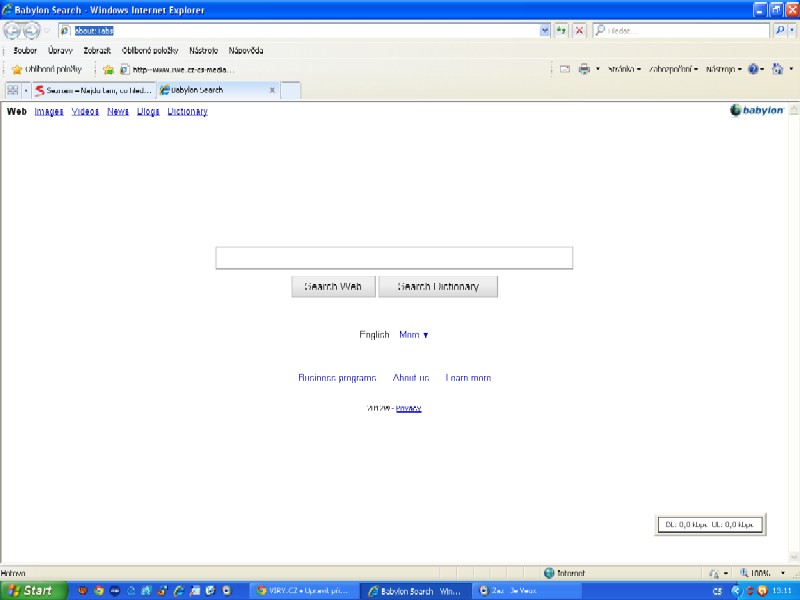Expand the More languages dropdown

tap(413, 335)
